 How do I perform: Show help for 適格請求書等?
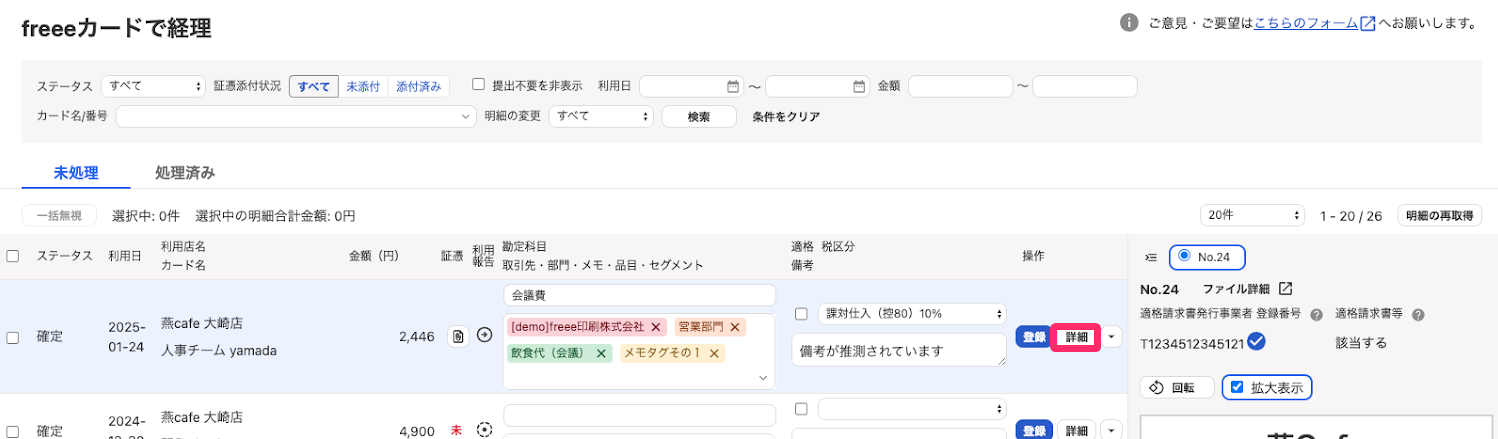1418,315
